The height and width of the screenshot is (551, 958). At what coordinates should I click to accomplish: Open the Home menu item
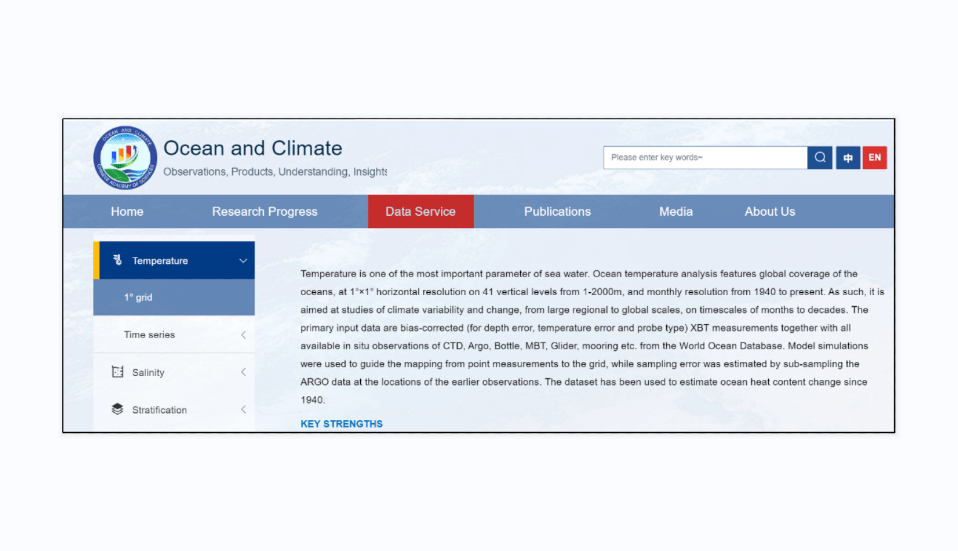pos(127,211)
